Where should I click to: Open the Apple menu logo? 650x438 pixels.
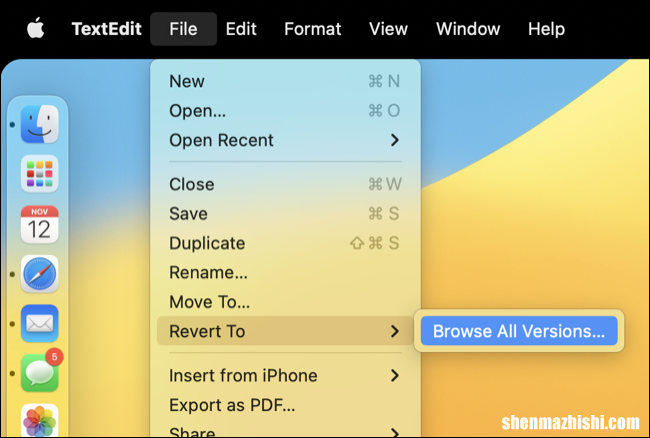coord(36,29)
